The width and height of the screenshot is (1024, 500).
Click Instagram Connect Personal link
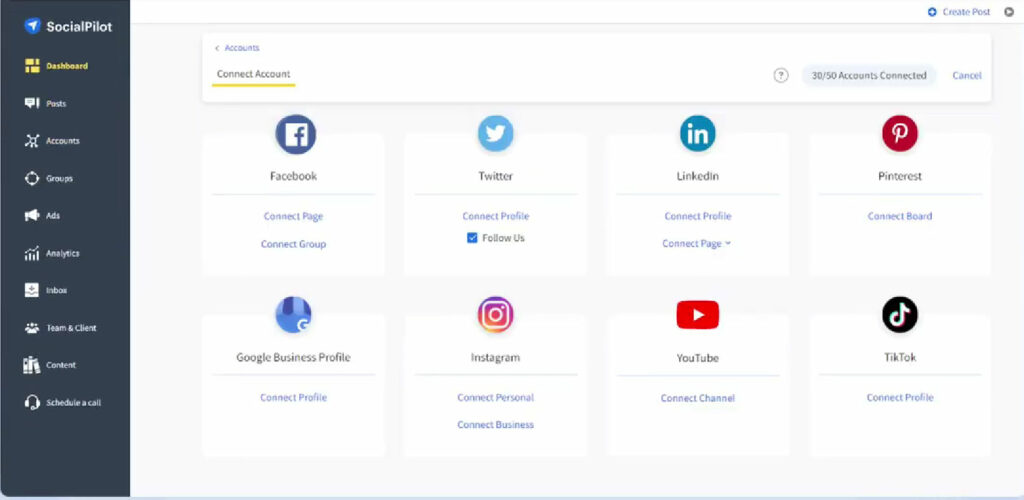(496, 398)
